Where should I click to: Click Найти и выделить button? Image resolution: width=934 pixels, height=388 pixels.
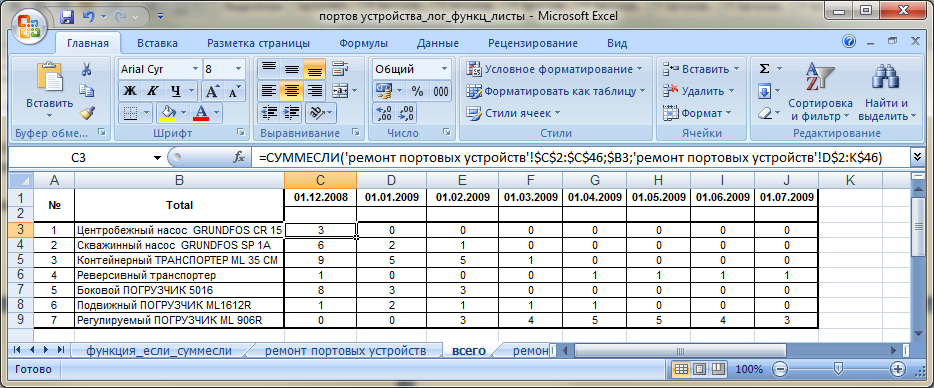(886, 90)
